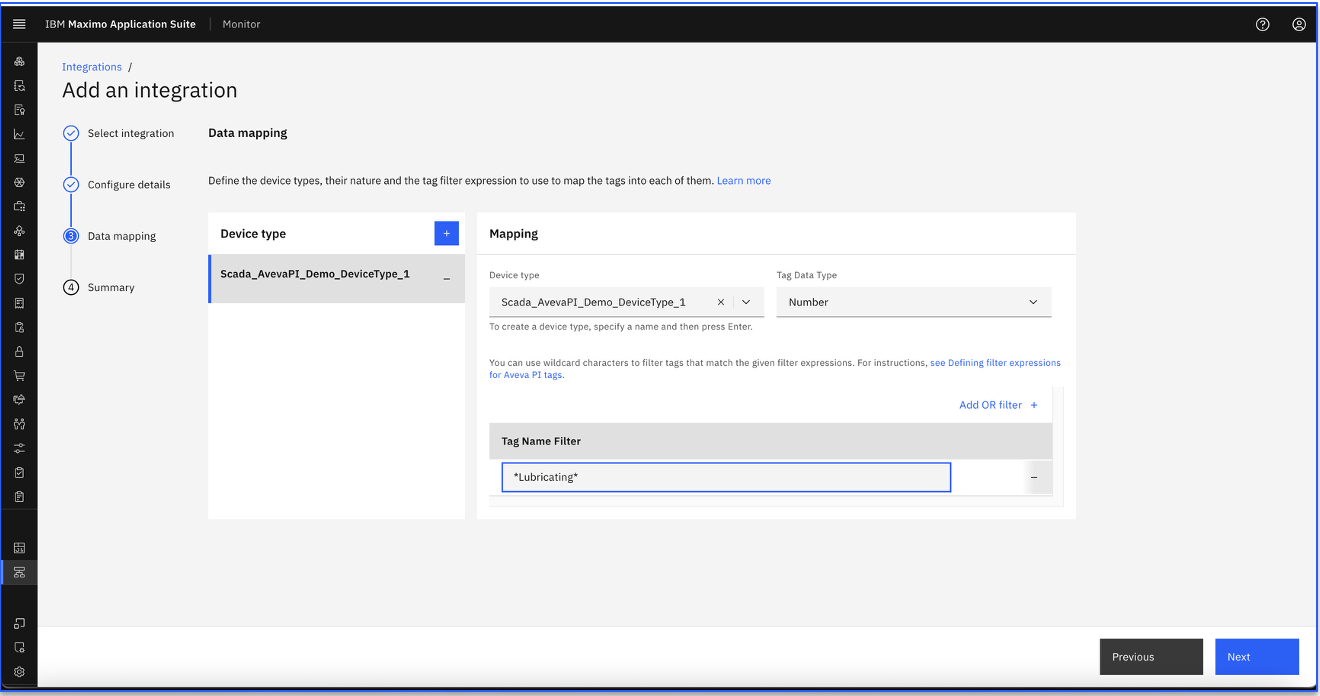Click the hexagon cube sidebar icon
The image size is (1320, 696).
19,183
